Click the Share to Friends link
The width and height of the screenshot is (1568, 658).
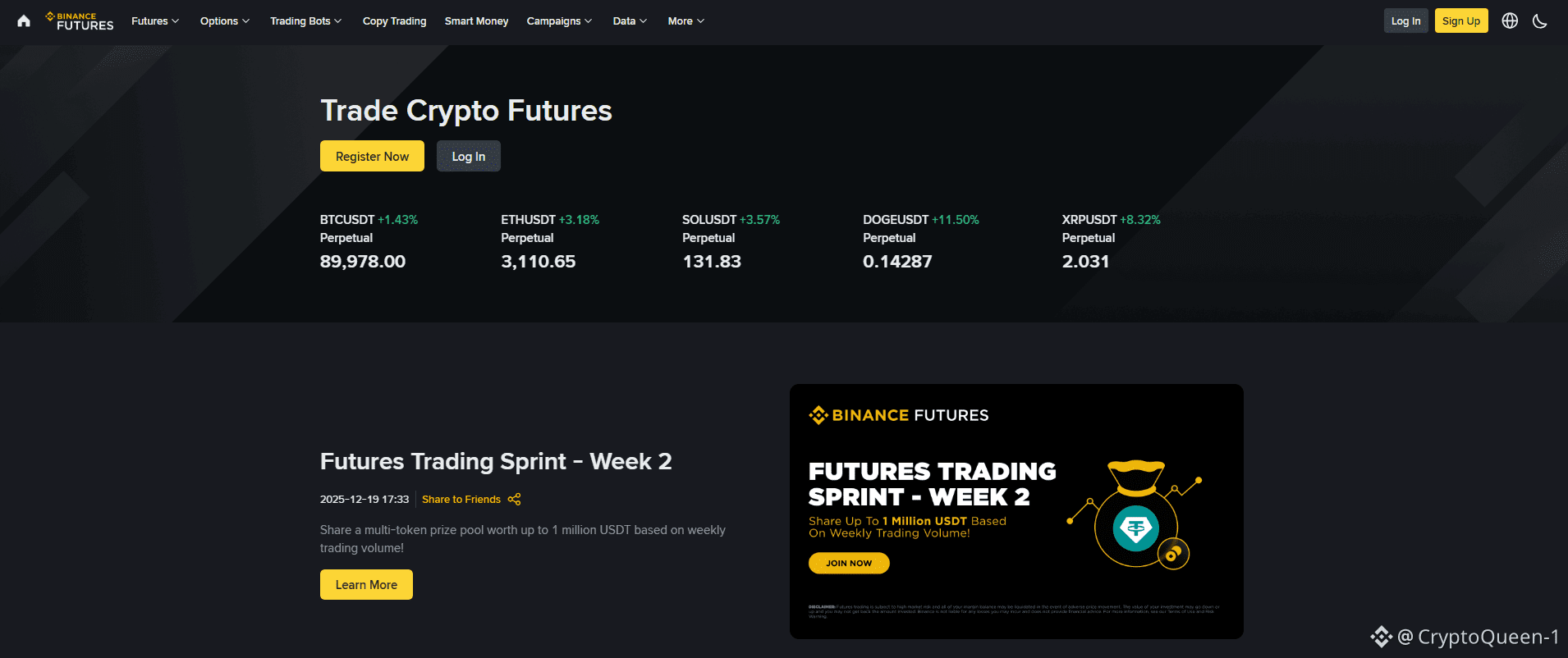pyautogui.click(x=461, y=499)
